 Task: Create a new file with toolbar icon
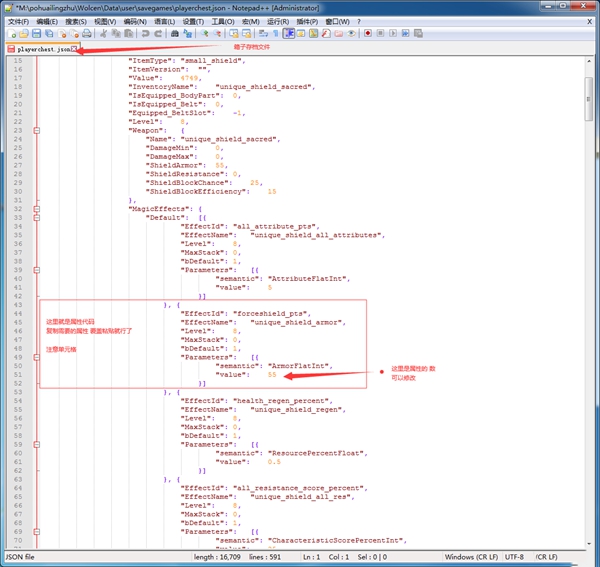pos(11,34)
